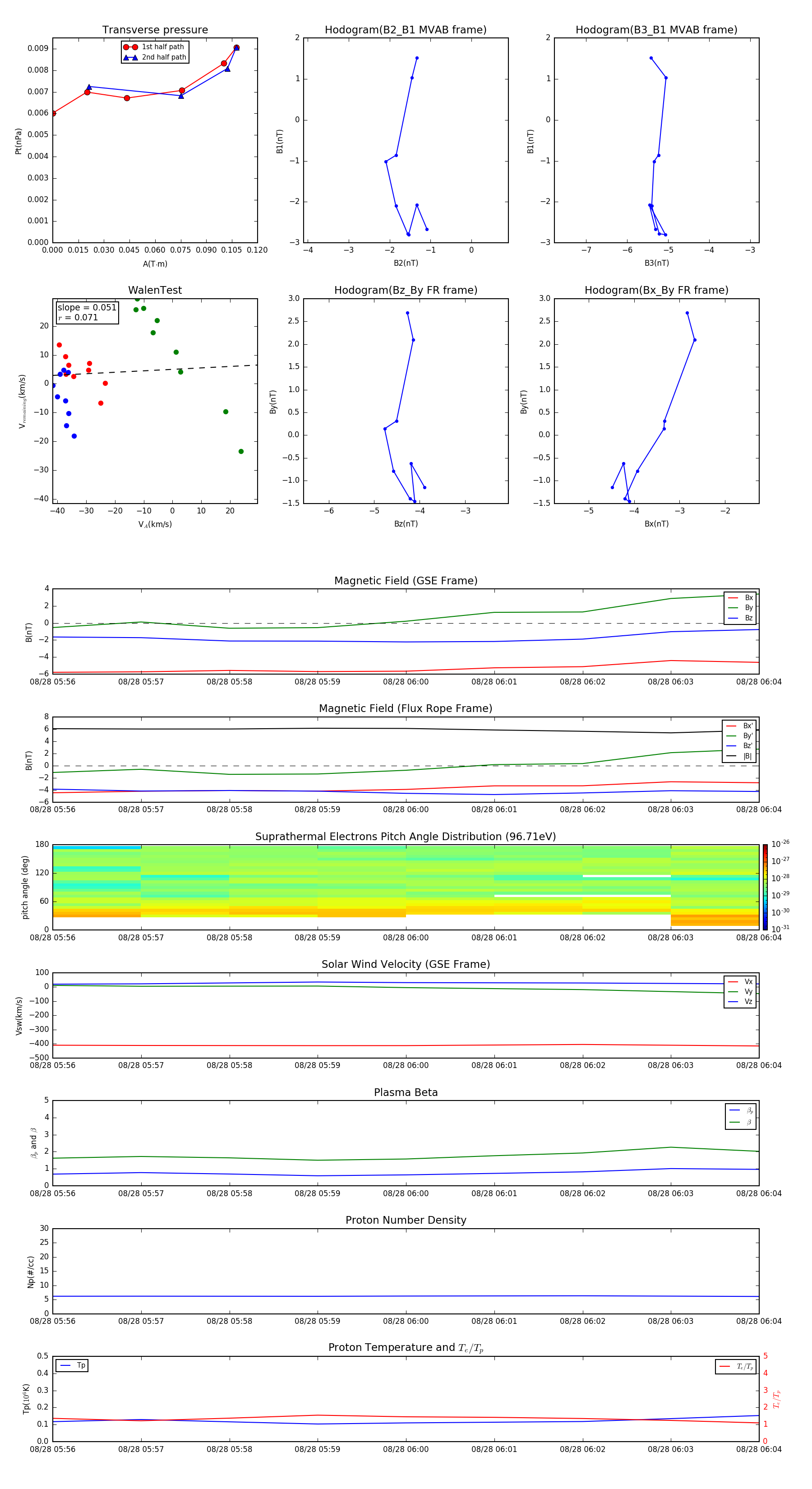
Task: Click 'Suprathermal Electrons Pitch Angle Distribution' title
Action: coord(406,837)
